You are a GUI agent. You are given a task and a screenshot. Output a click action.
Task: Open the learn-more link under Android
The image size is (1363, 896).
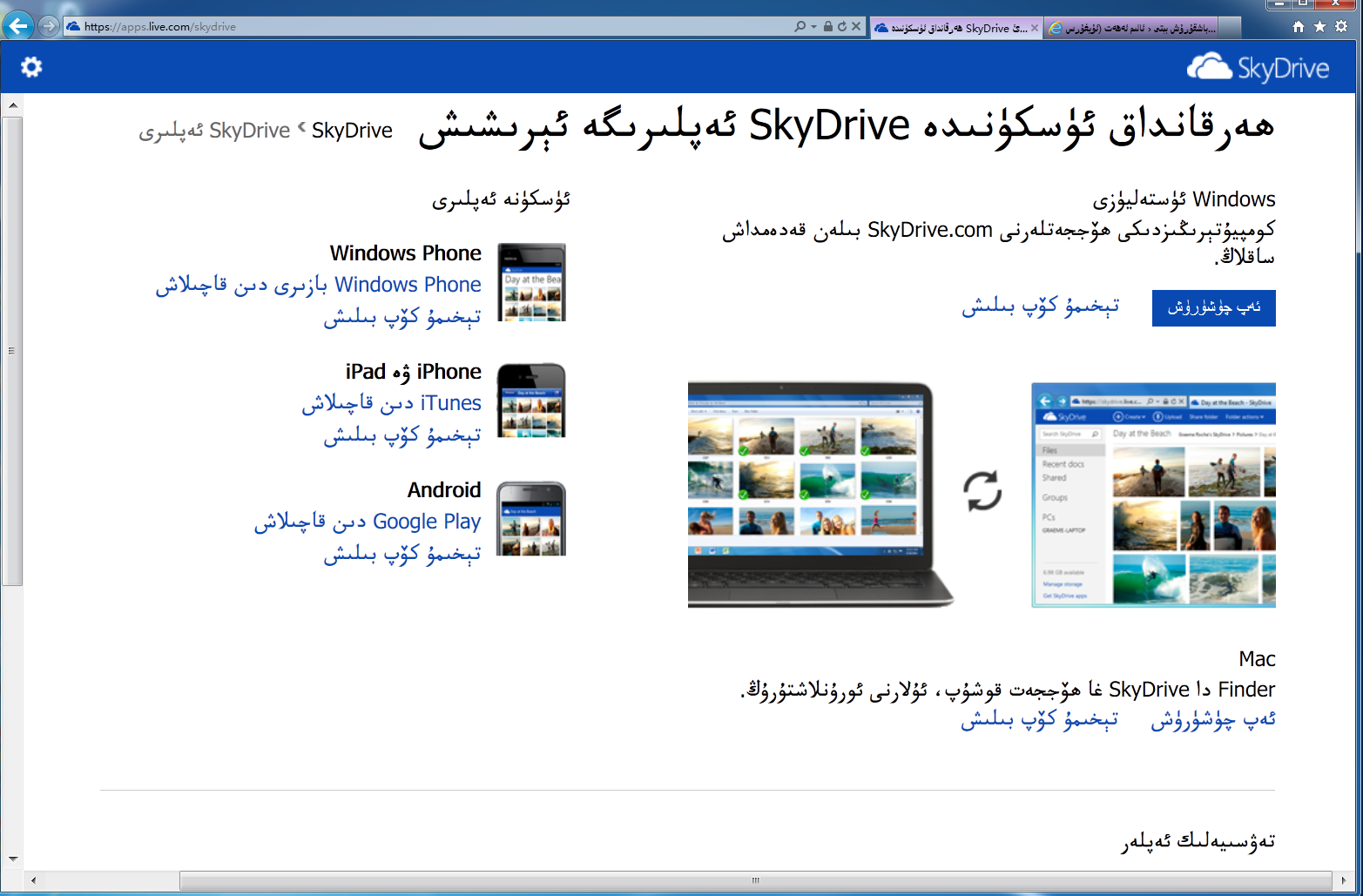(x=402, y=554)
